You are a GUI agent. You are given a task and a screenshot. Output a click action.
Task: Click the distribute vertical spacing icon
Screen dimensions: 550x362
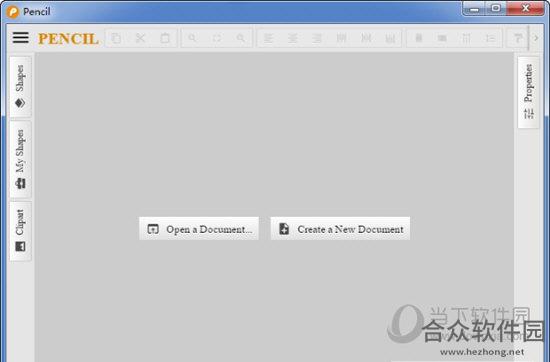tap(490, 38)
